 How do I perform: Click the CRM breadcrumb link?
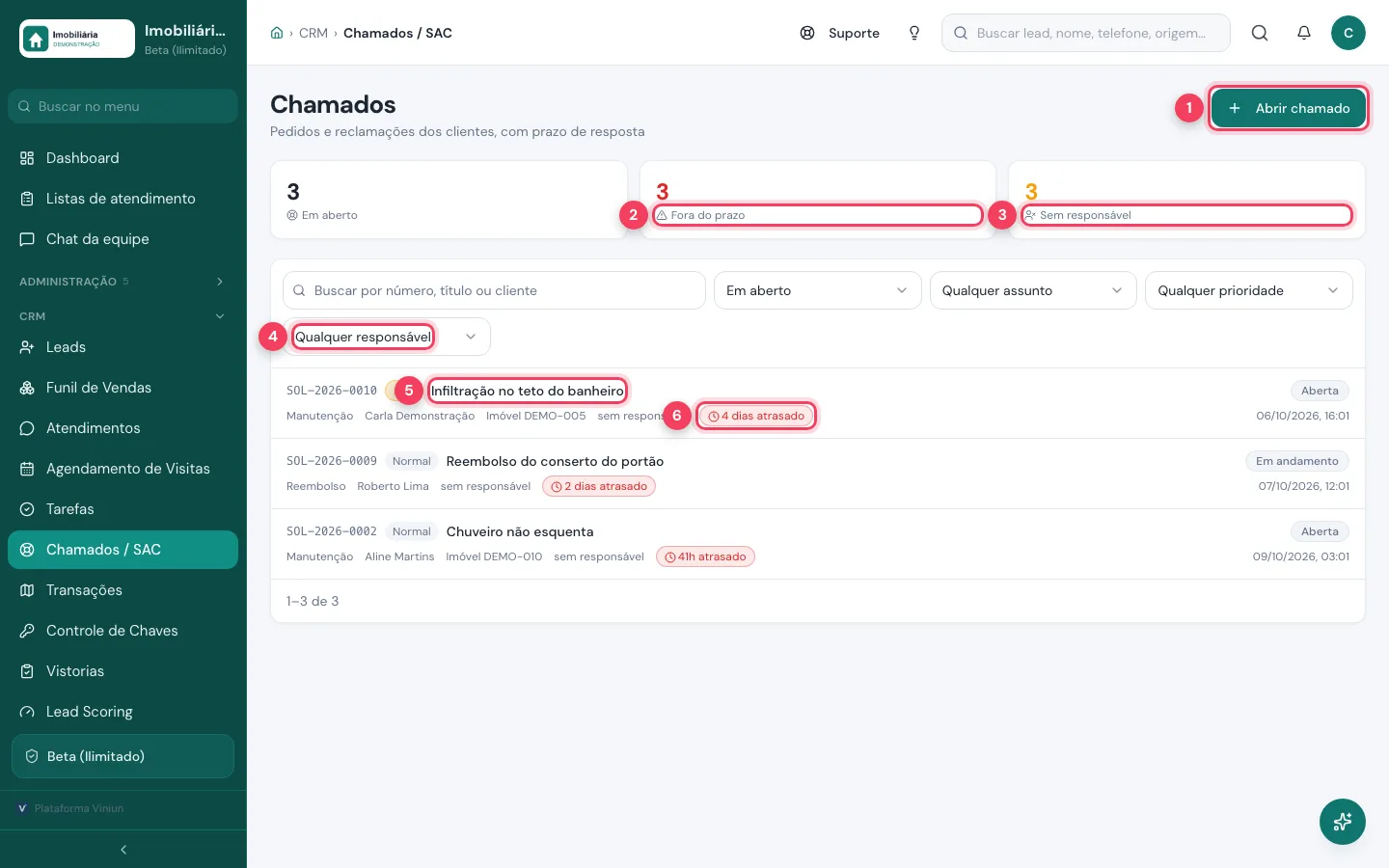point(313,33)
